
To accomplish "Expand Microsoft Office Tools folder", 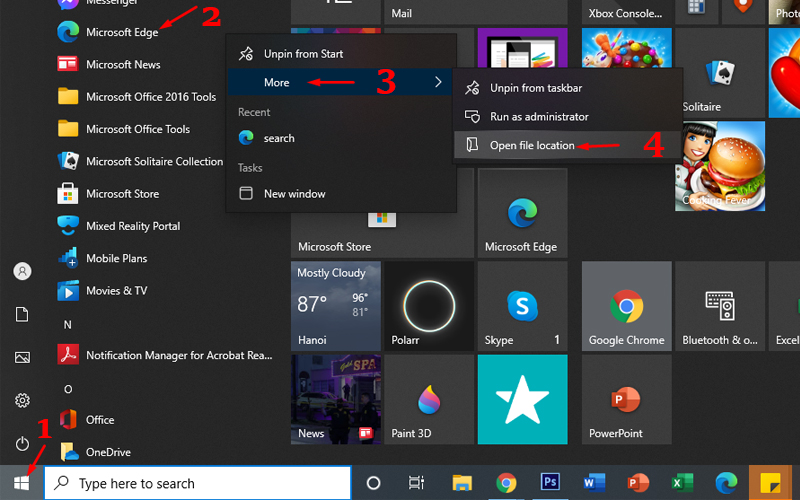I will (x=124, y=129).
